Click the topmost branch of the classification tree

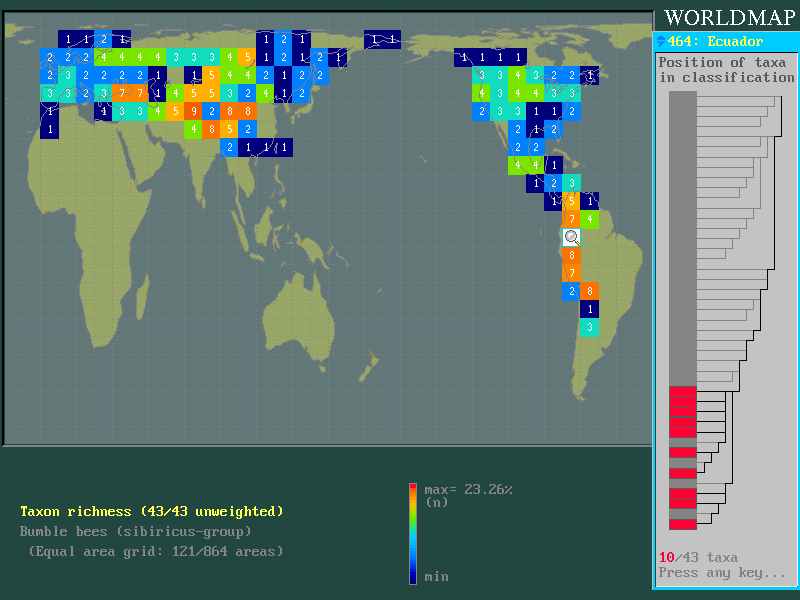click(740, 96)
